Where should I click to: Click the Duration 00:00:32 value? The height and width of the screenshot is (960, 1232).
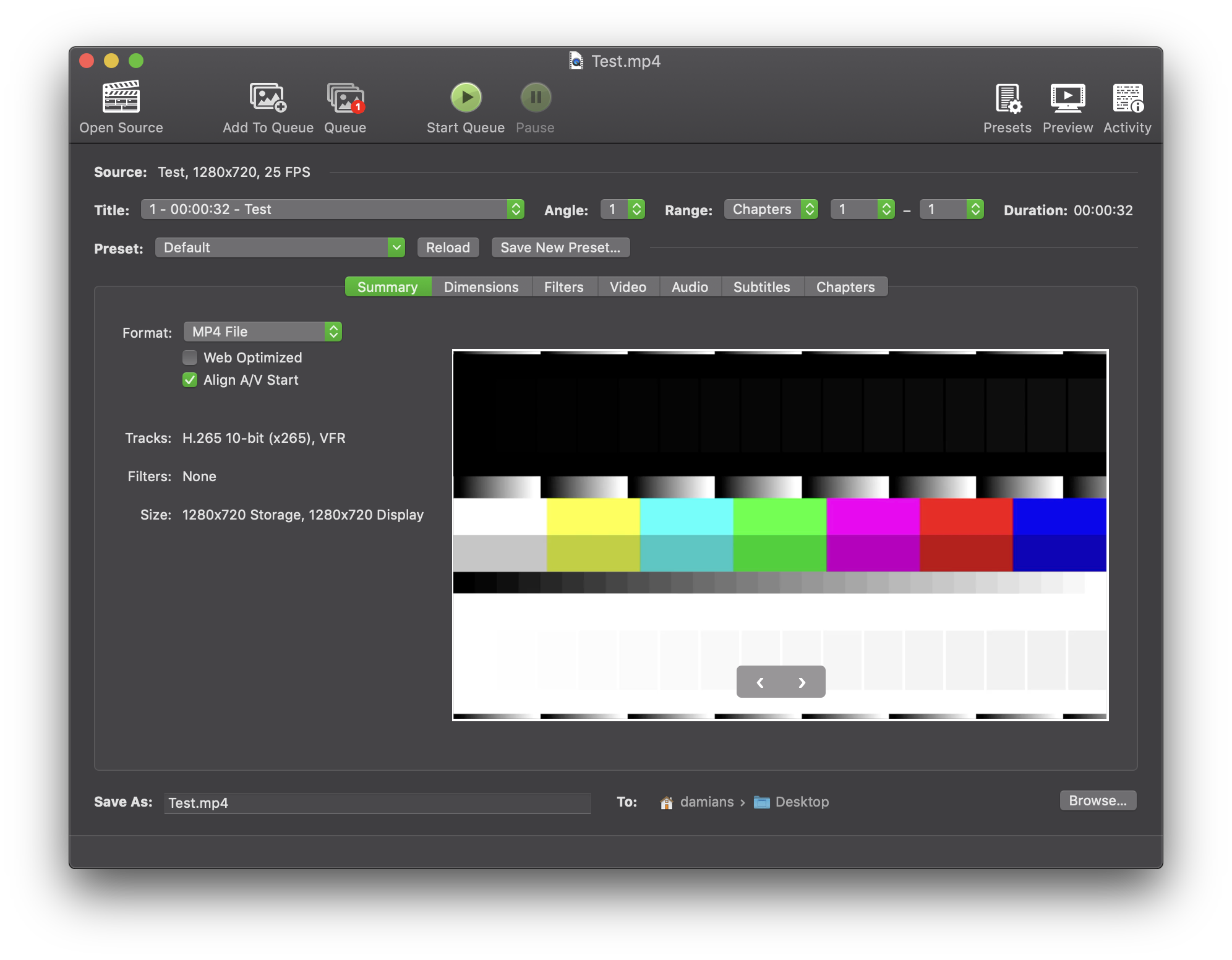(x=1103, y=210)
